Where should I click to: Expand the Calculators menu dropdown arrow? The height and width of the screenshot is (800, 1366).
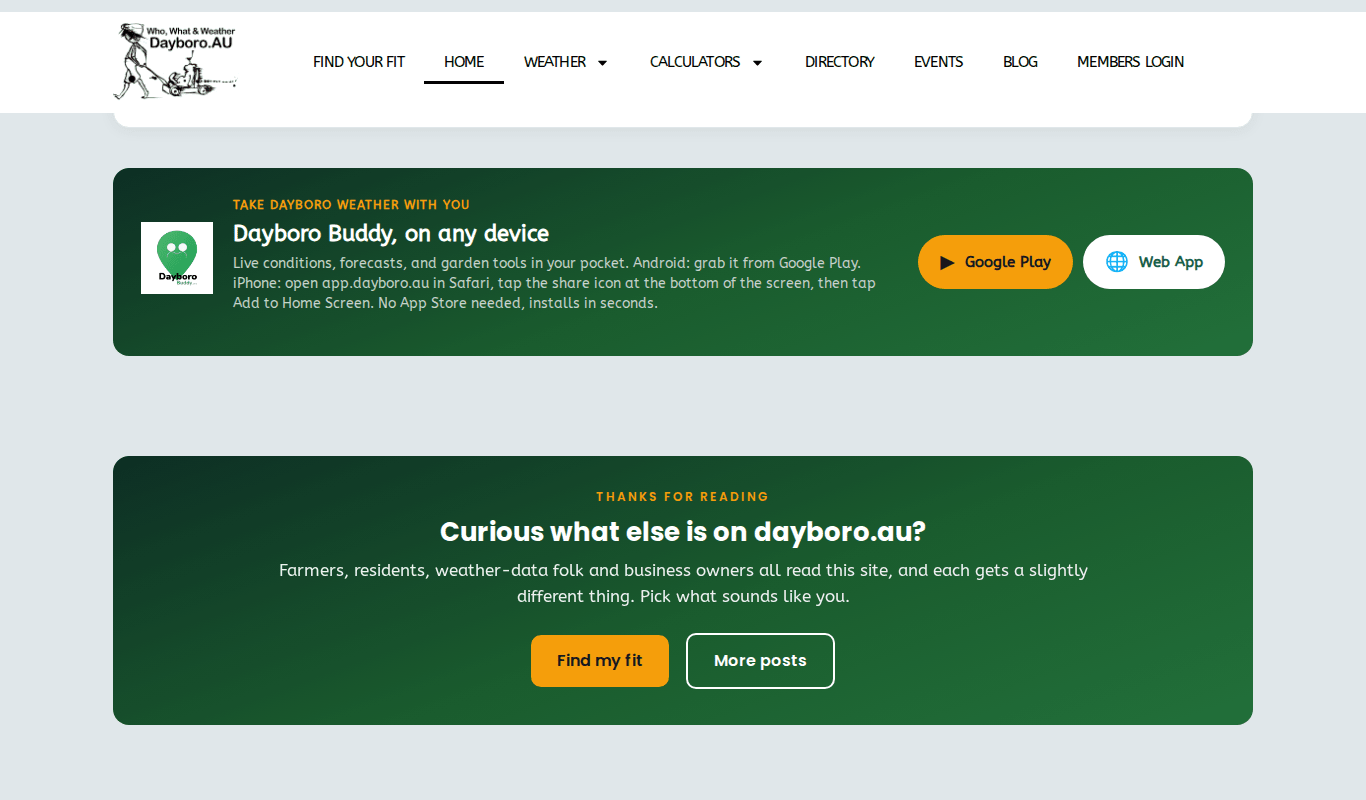point(757,63)
